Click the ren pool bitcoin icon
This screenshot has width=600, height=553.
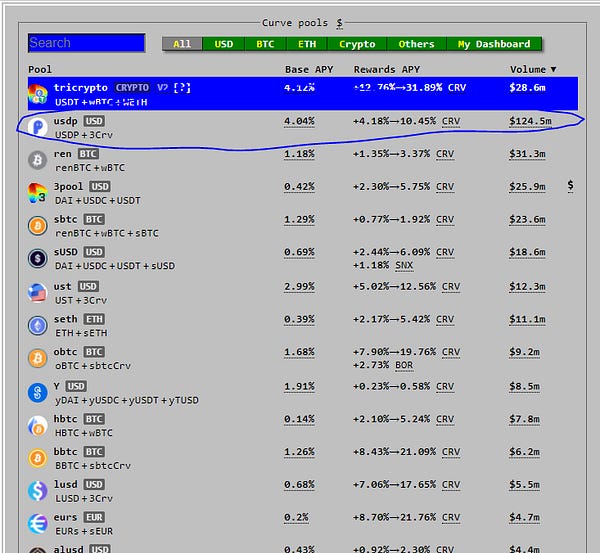coord(38,160)
